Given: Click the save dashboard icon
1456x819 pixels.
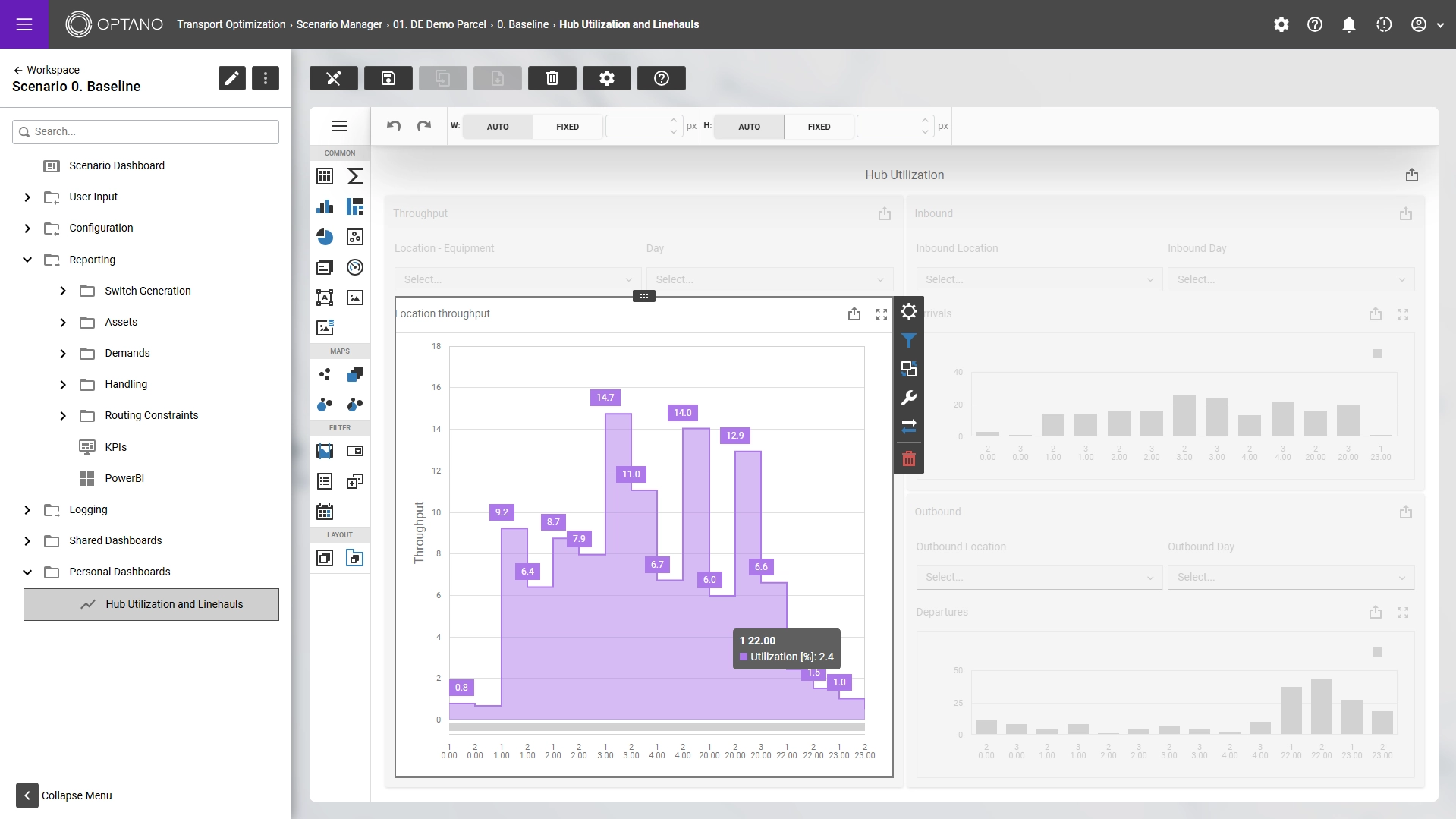Looking at the screenshot, I should 388,78.
